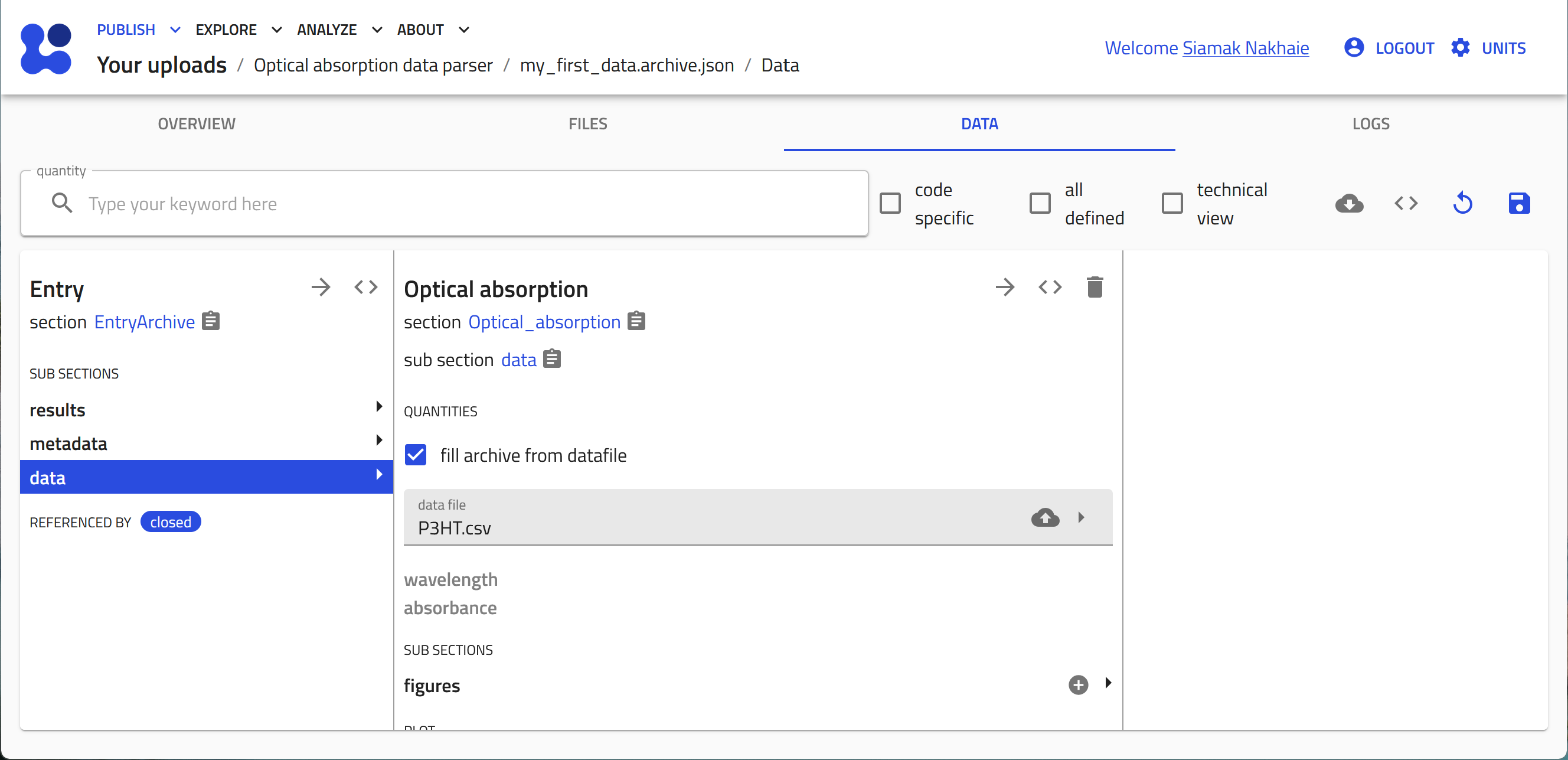
Task: Check the all defined checkbox
Action: click(1040, 203)
